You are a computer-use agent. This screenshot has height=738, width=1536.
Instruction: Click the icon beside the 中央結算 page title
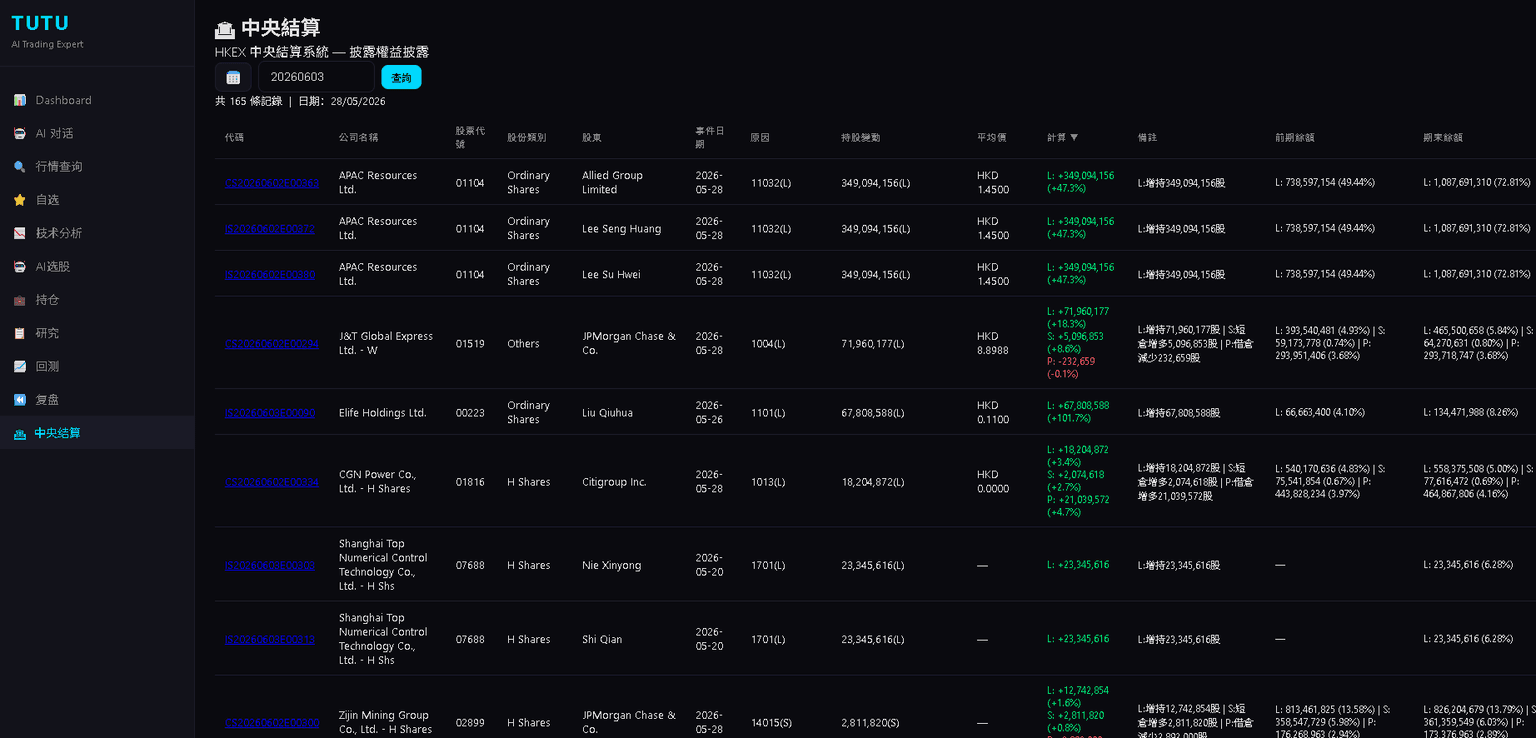pos(225,29)
